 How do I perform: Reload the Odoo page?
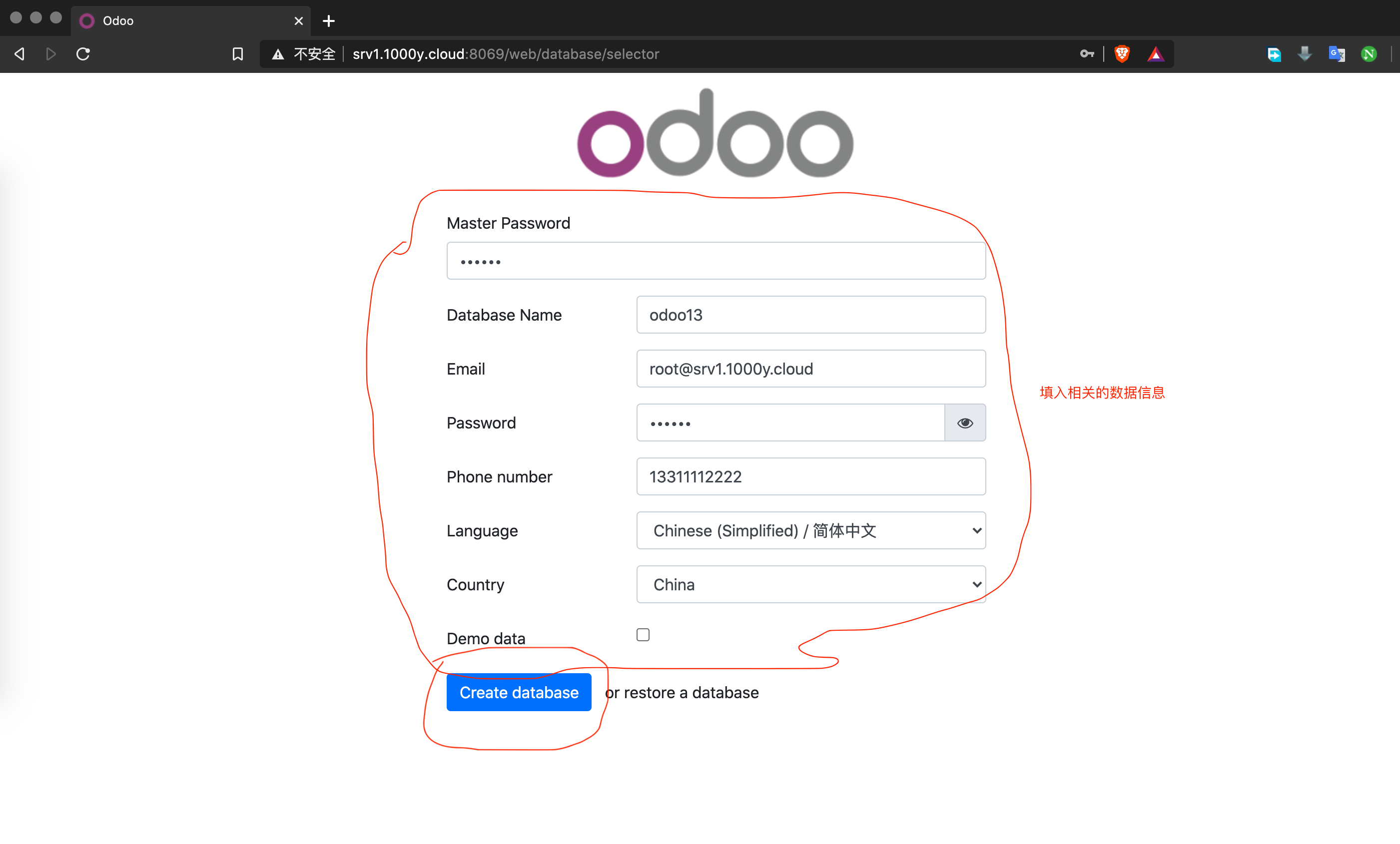tap(83, 54)
